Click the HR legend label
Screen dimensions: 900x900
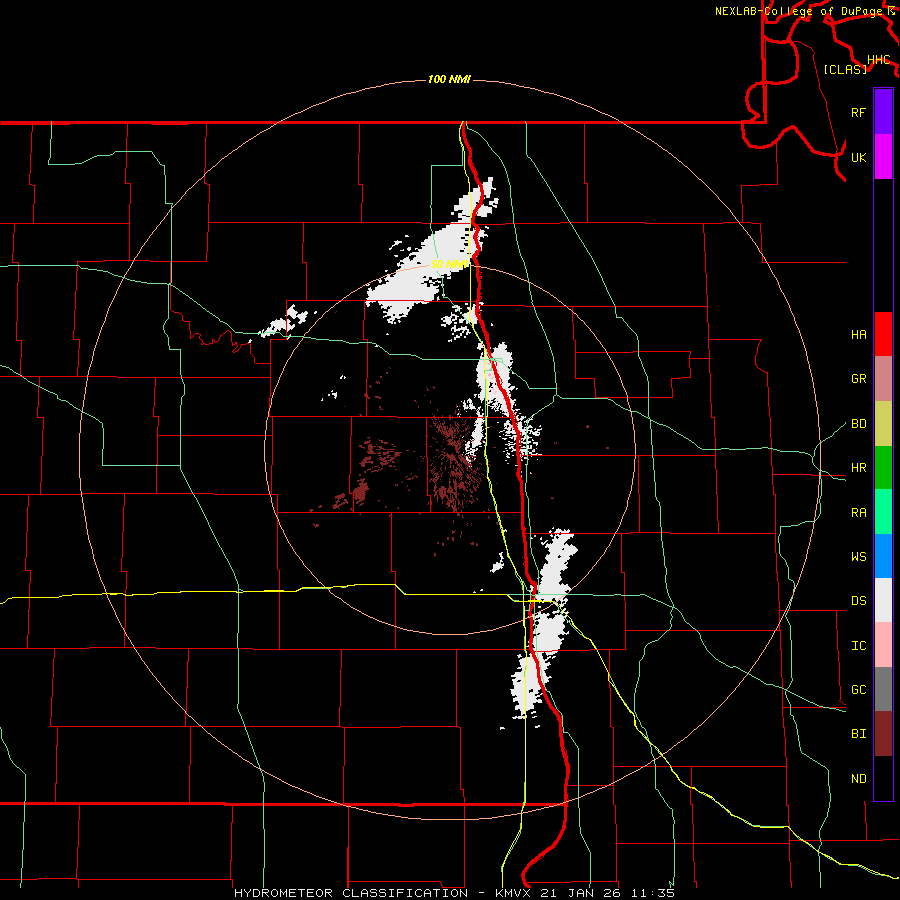pos(858,467)
